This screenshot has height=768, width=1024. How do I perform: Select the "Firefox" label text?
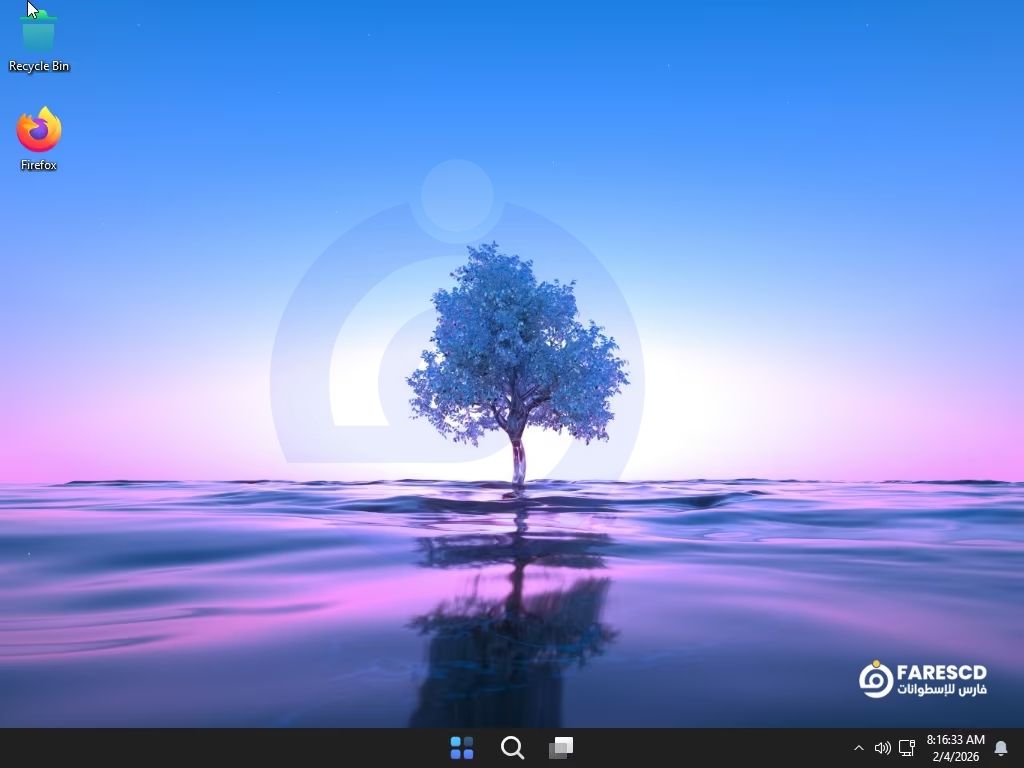[39, 165]
